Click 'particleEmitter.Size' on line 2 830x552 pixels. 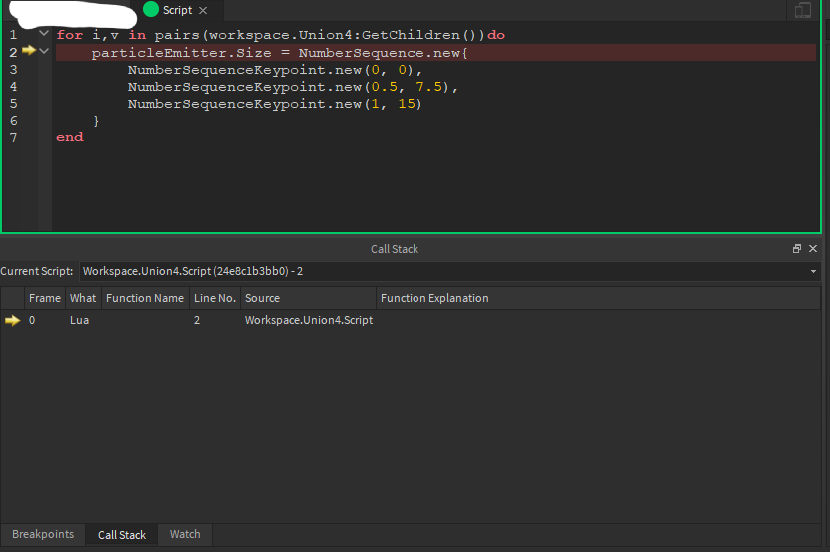[x=181, y=53]
